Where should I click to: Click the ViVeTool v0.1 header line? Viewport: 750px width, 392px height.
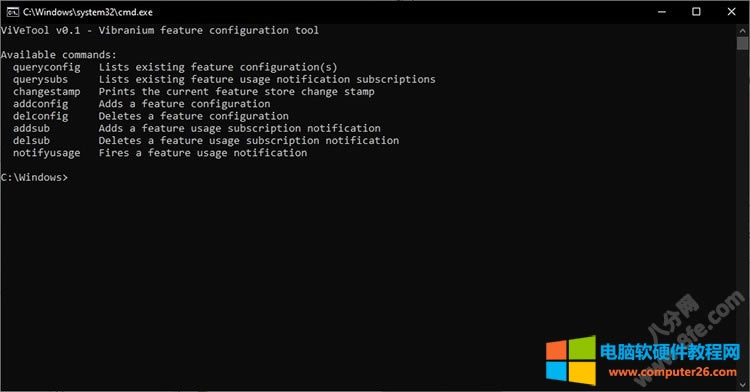tap(160, 31)
